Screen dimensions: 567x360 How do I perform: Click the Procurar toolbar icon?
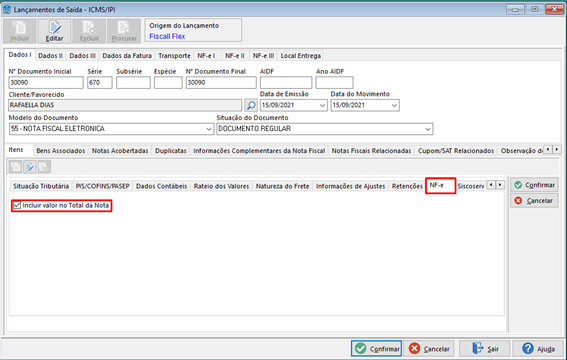pyautogui.click(x=124, y=31)
